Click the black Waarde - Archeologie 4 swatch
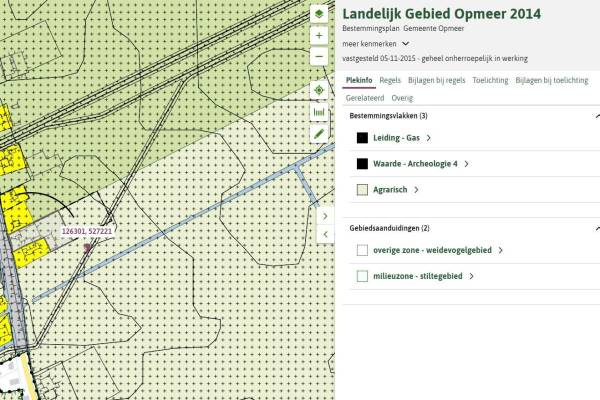 [x=362, y=164]
